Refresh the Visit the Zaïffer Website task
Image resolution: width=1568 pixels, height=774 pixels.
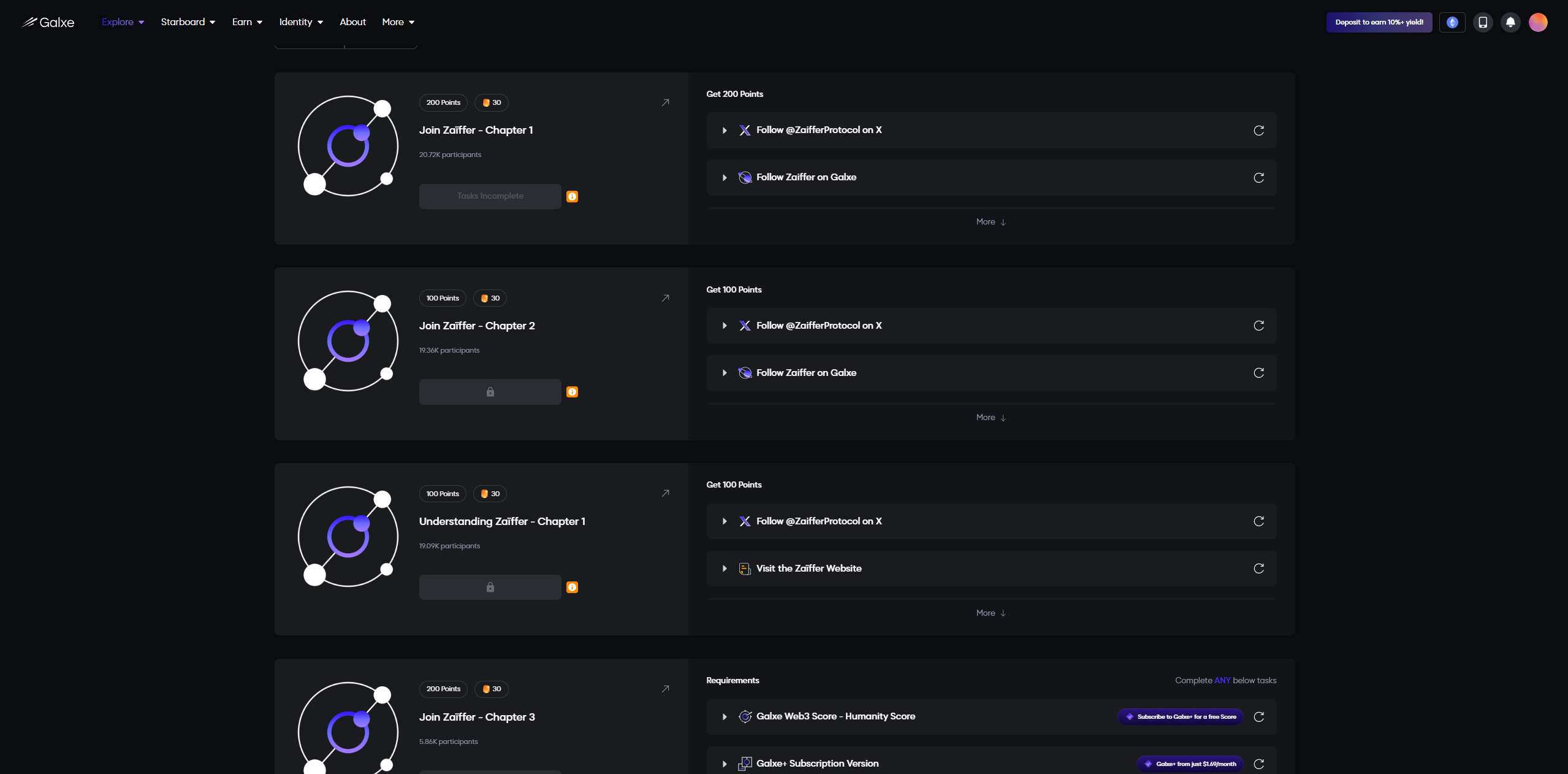[1258, 569]
